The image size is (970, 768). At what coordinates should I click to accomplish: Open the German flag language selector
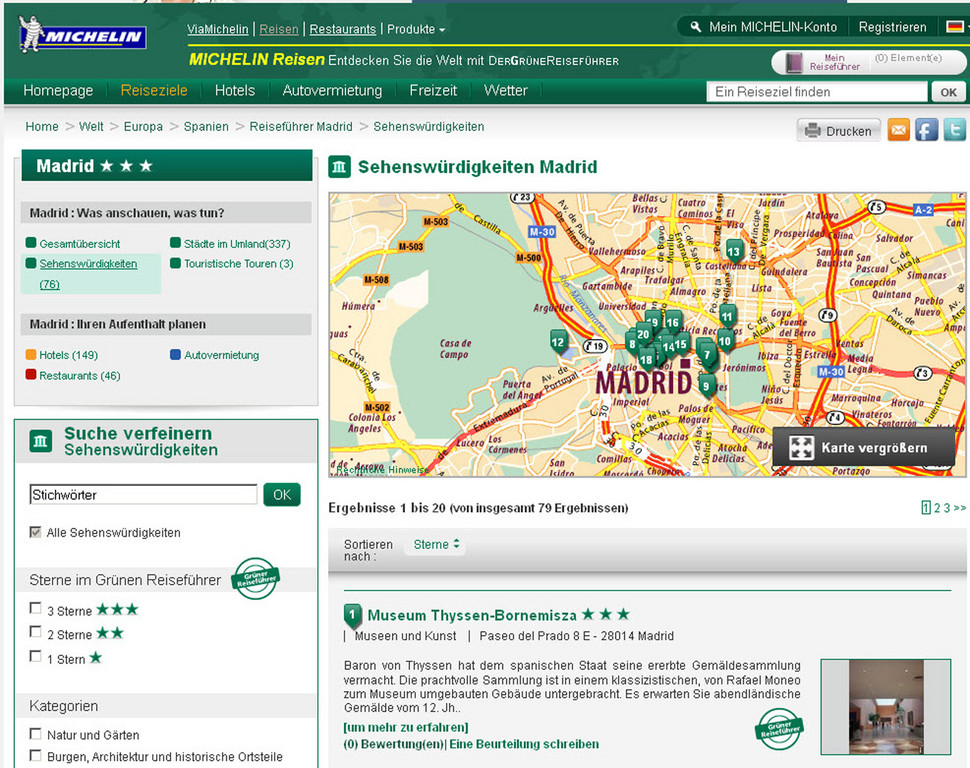click(955, 27)
